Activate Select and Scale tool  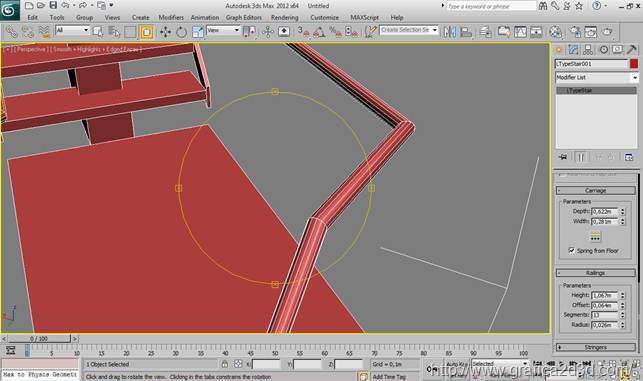click(198, 32)
